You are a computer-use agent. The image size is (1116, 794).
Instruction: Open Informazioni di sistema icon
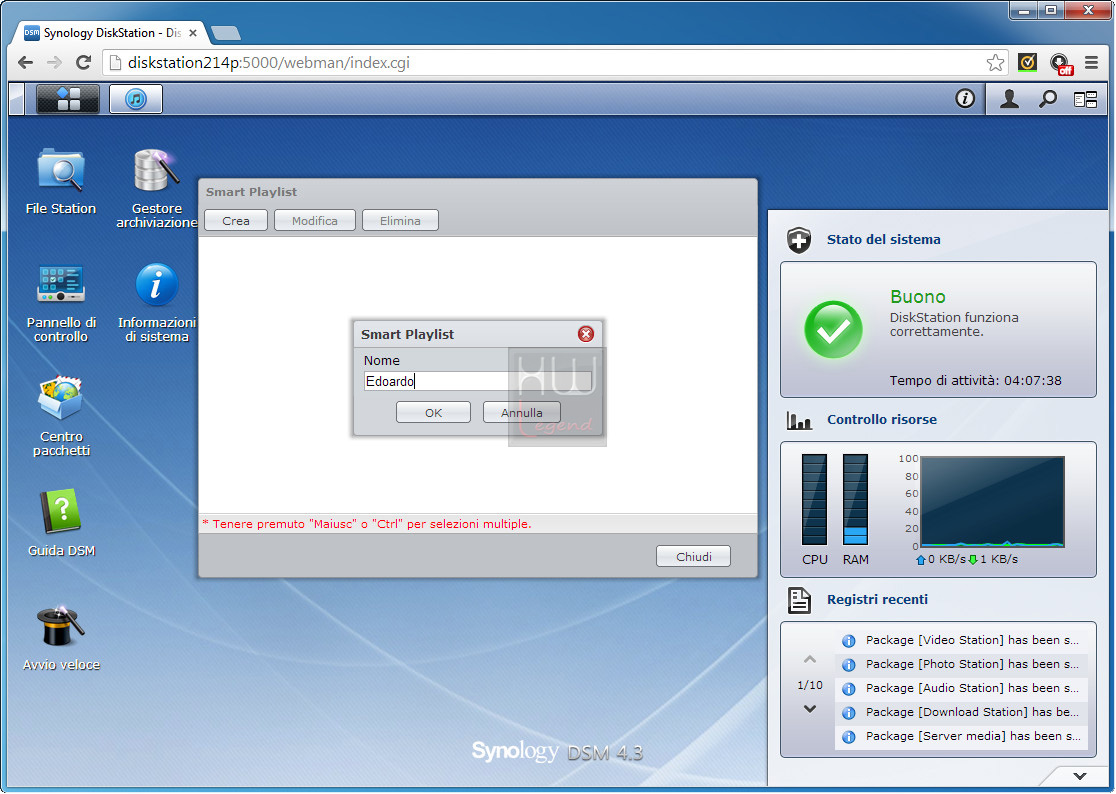156,285
